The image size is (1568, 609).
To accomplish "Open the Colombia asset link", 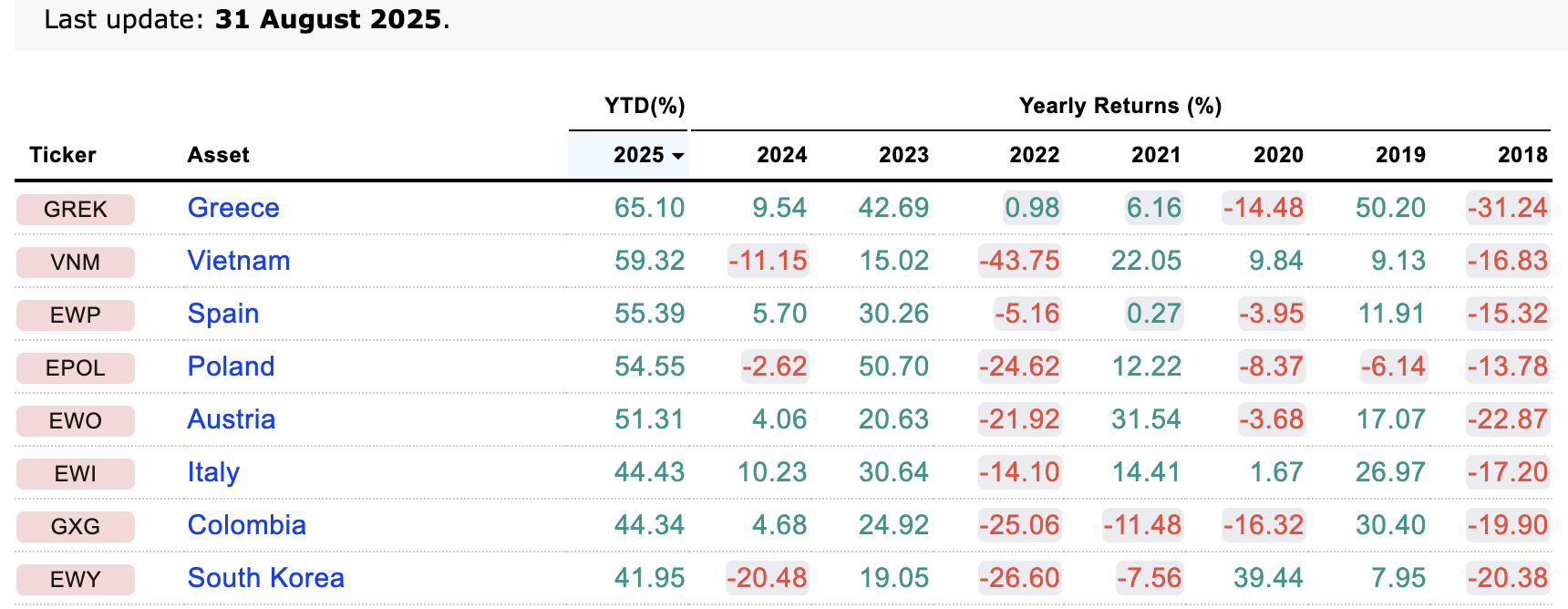I will (246, 525).
